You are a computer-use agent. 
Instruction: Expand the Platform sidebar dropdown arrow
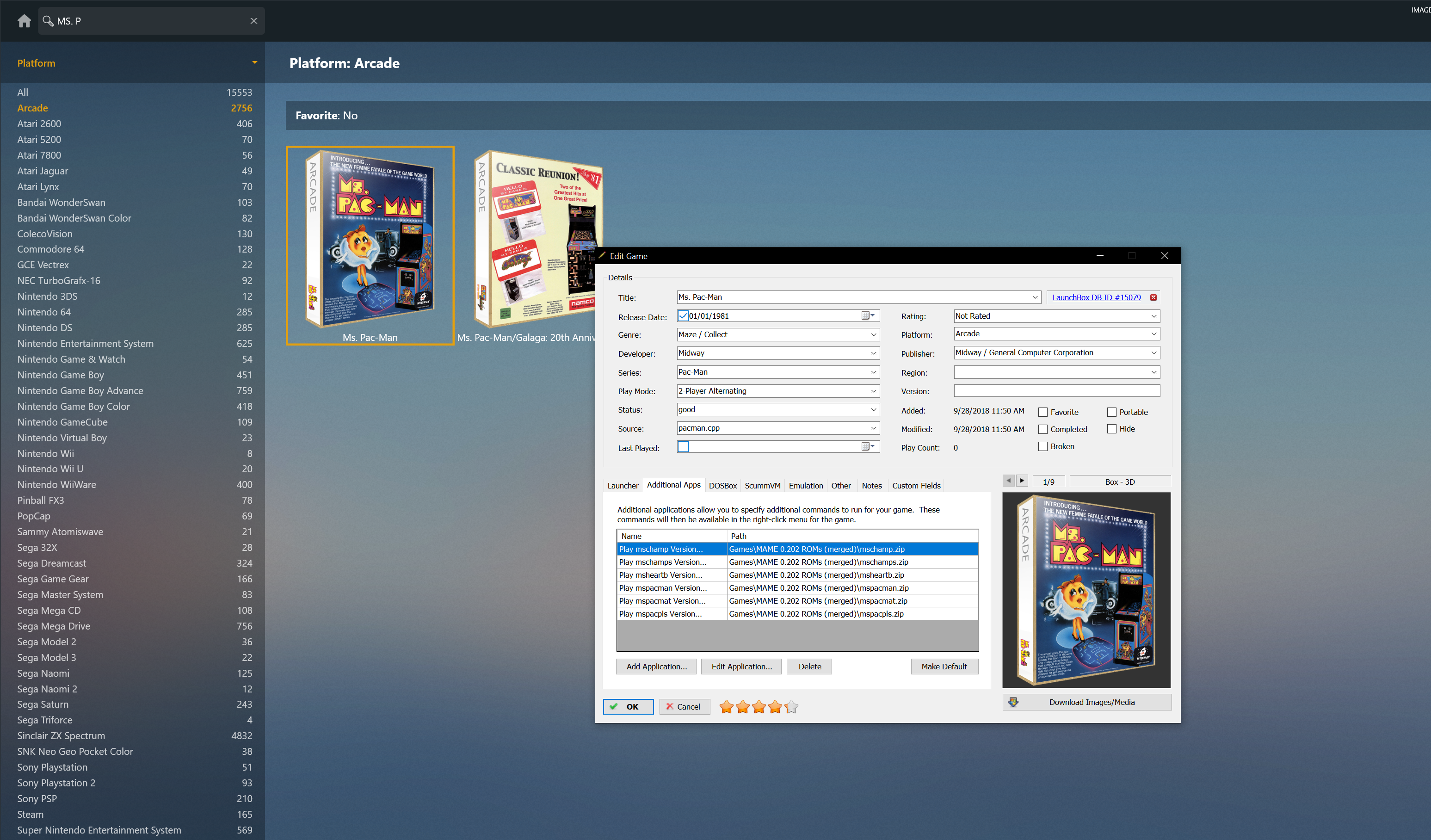coord(254,62)
